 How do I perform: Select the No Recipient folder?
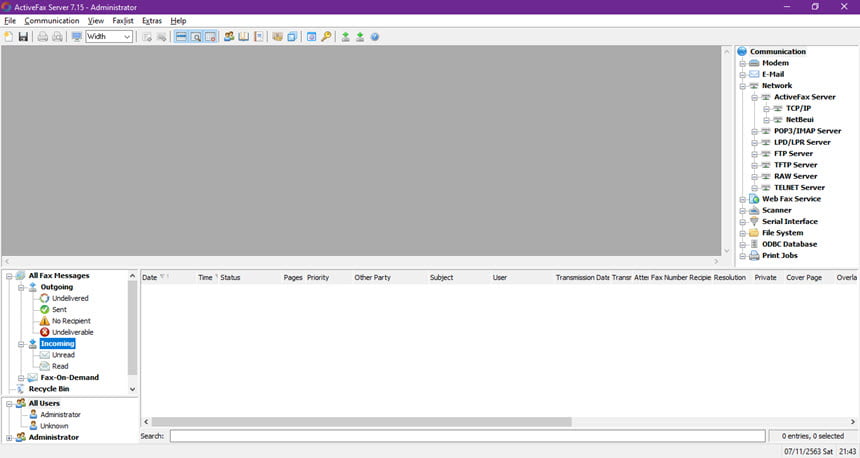tap(71, 321)
